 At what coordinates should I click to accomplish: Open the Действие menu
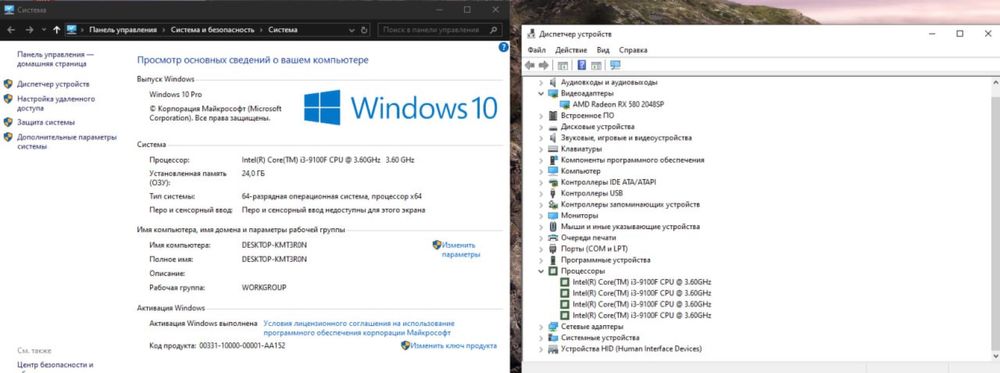pyautogui.click(x=571, y=50)
